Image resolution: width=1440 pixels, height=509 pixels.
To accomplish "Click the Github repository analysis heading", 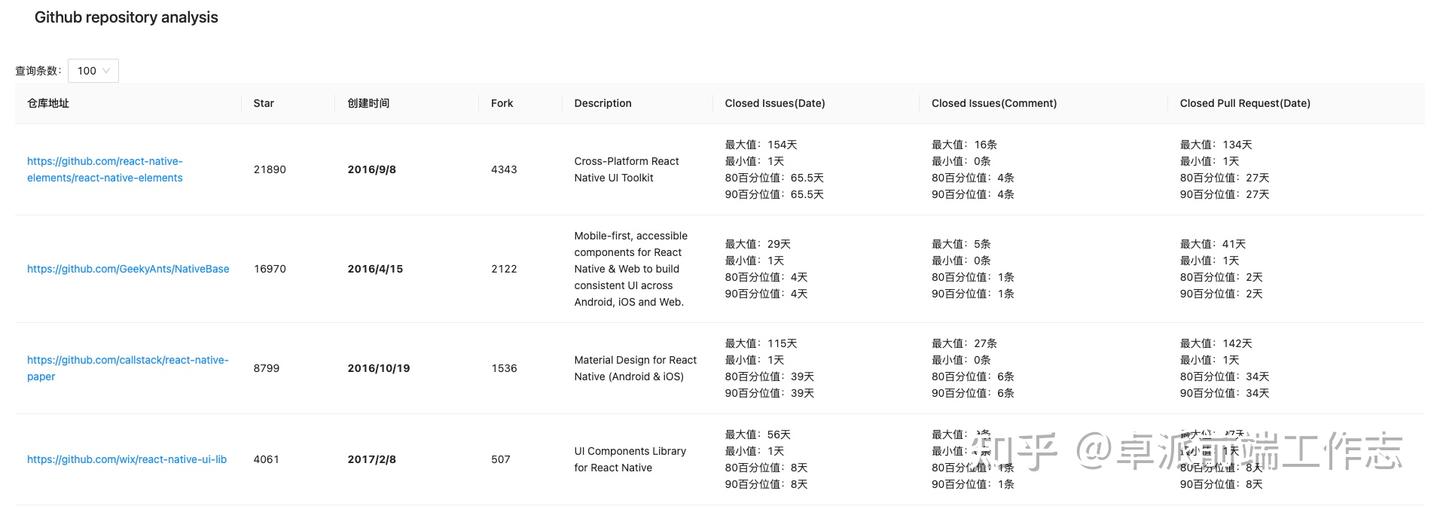I will click(x=126, y=17).
